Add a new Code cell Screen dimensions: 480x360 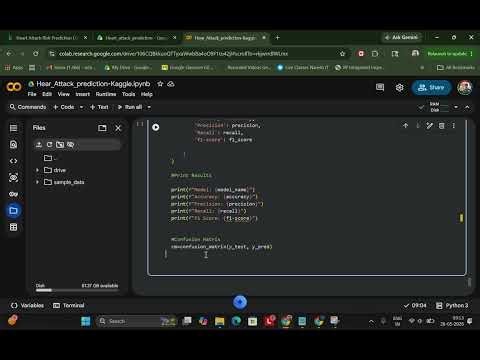pyautogui.click(x=64, y=107)
